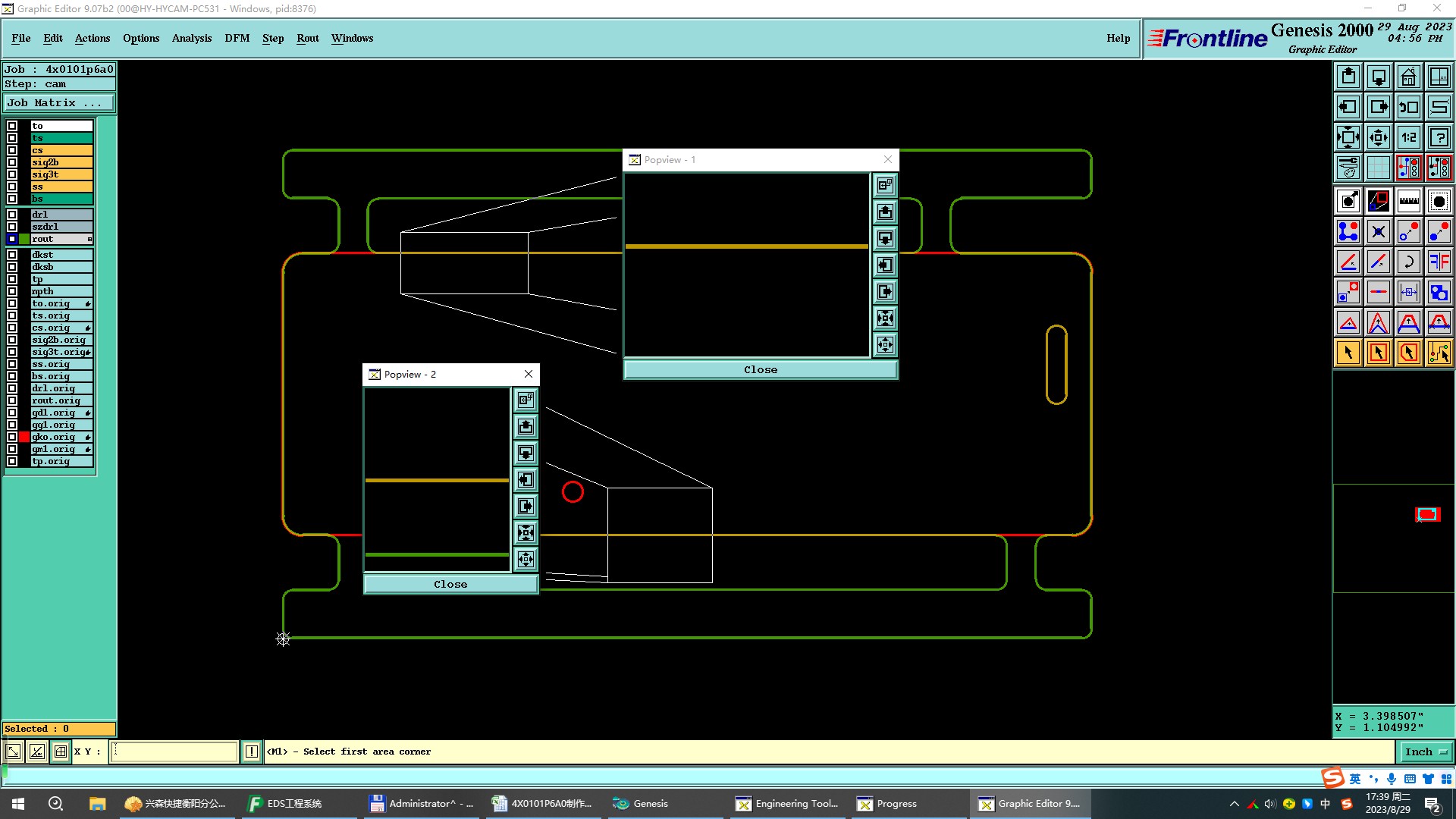
Task: Close Popview 2 with Close button
Action: click(x=450, y=585)
